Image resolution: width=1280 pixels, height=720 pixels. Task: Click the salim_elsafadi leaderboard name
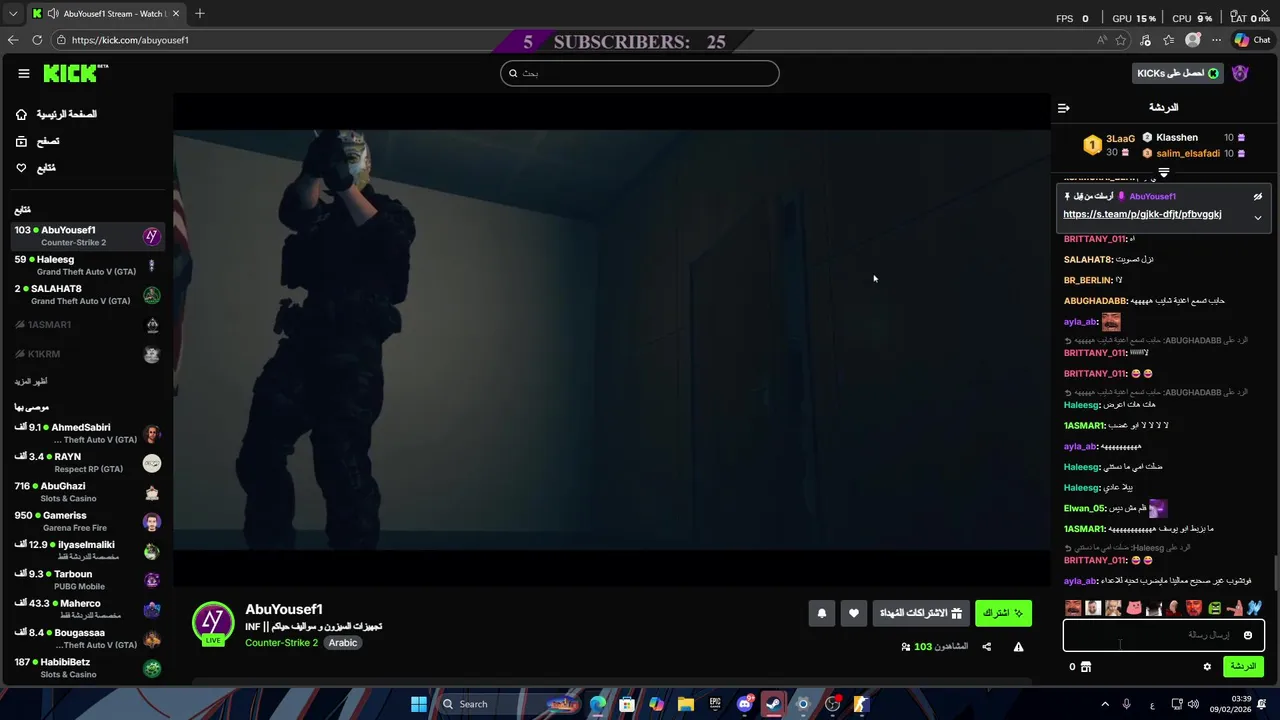(1188, 154)
